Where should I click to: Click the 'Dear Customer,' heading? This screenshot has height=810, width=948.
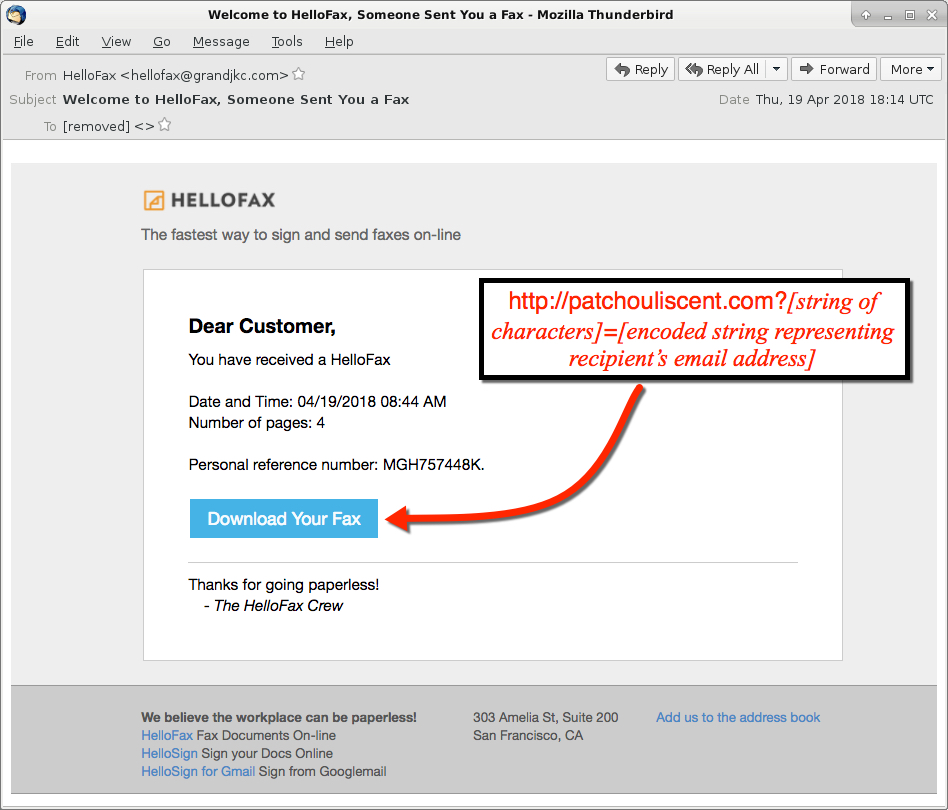click(x=262, y=326)
